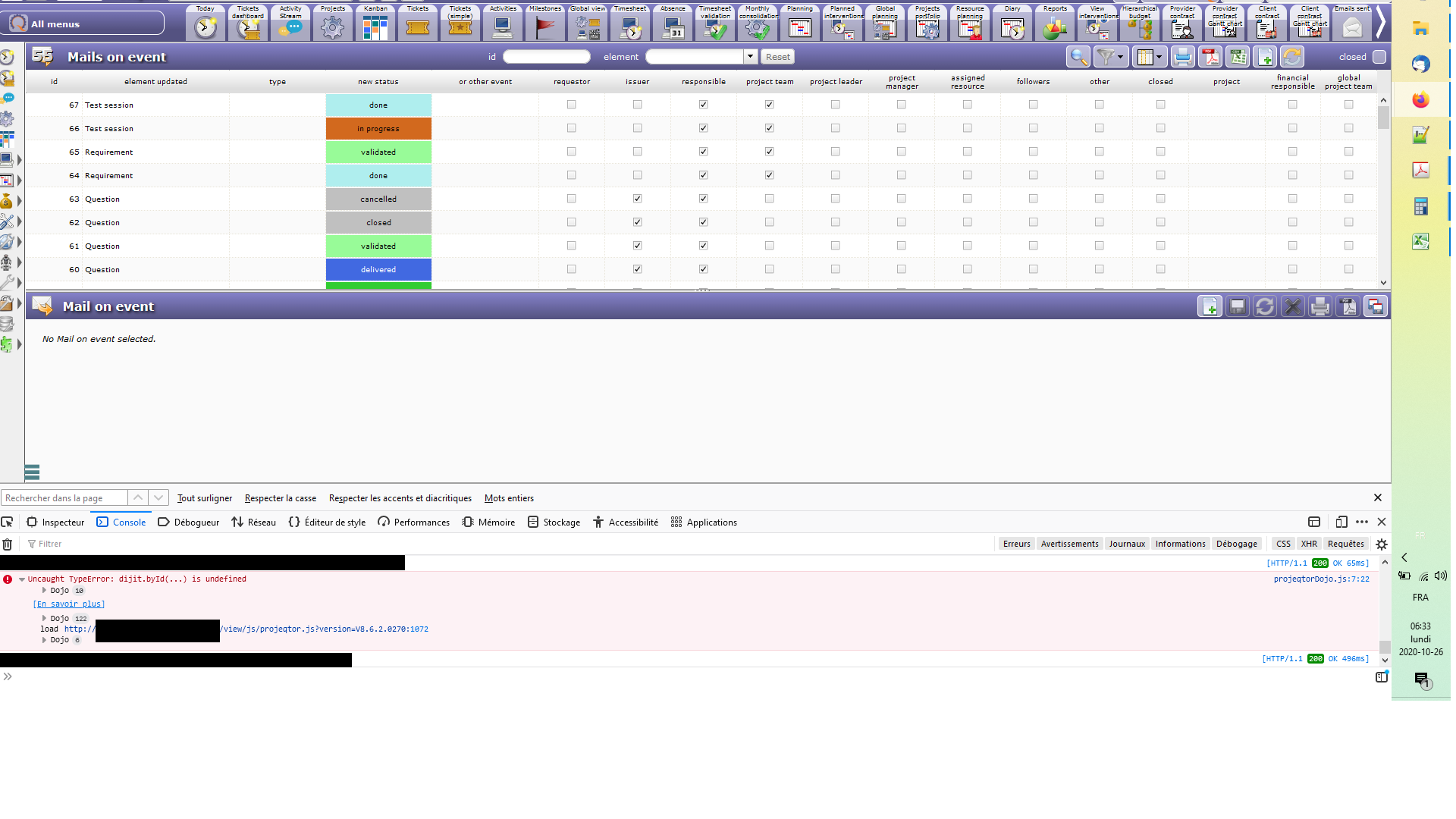
Task: Click the search magnifier icon in list toolbar
Action: coord(1078,57)
